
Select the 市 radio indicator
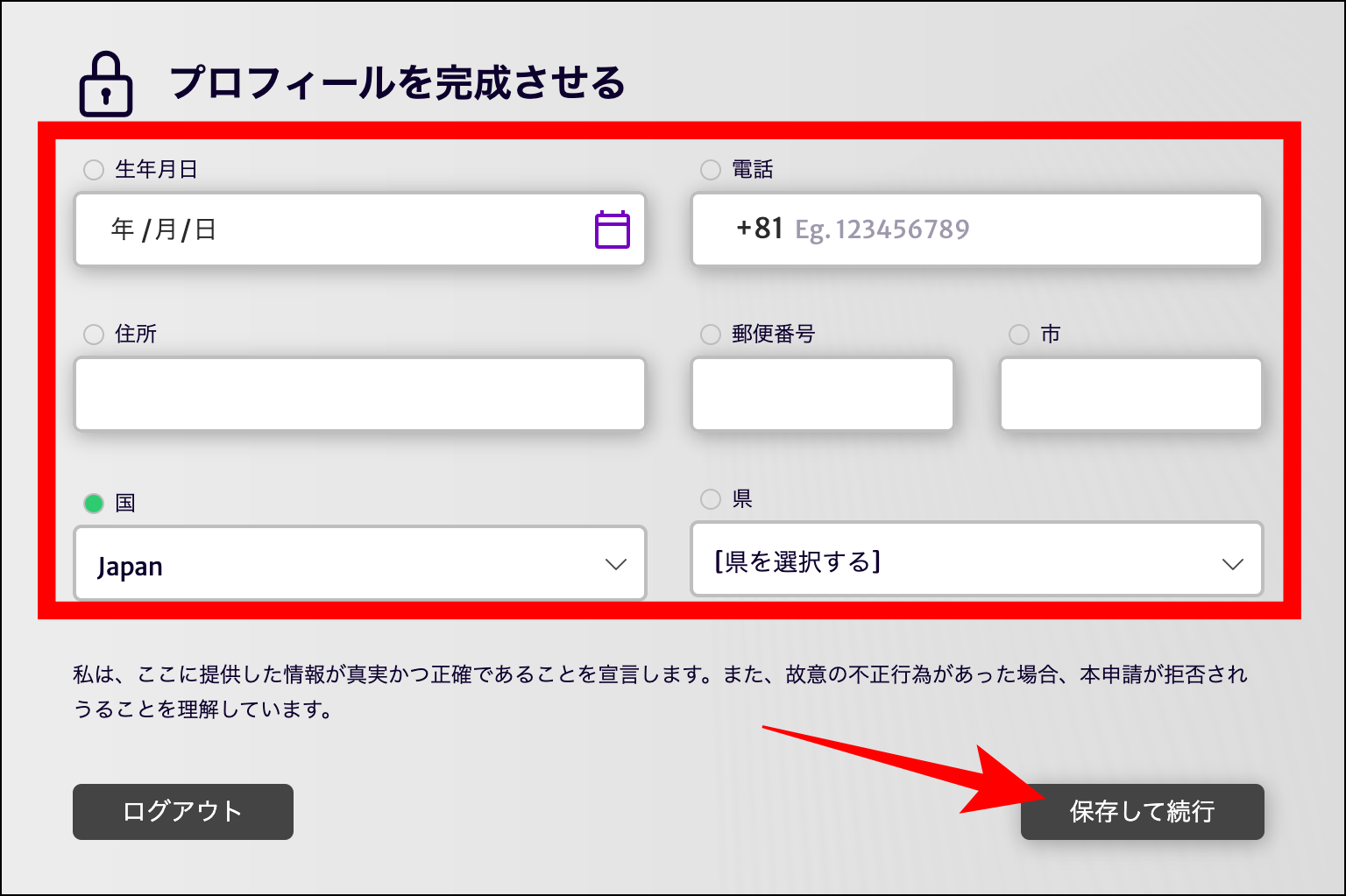(1019, 334)
